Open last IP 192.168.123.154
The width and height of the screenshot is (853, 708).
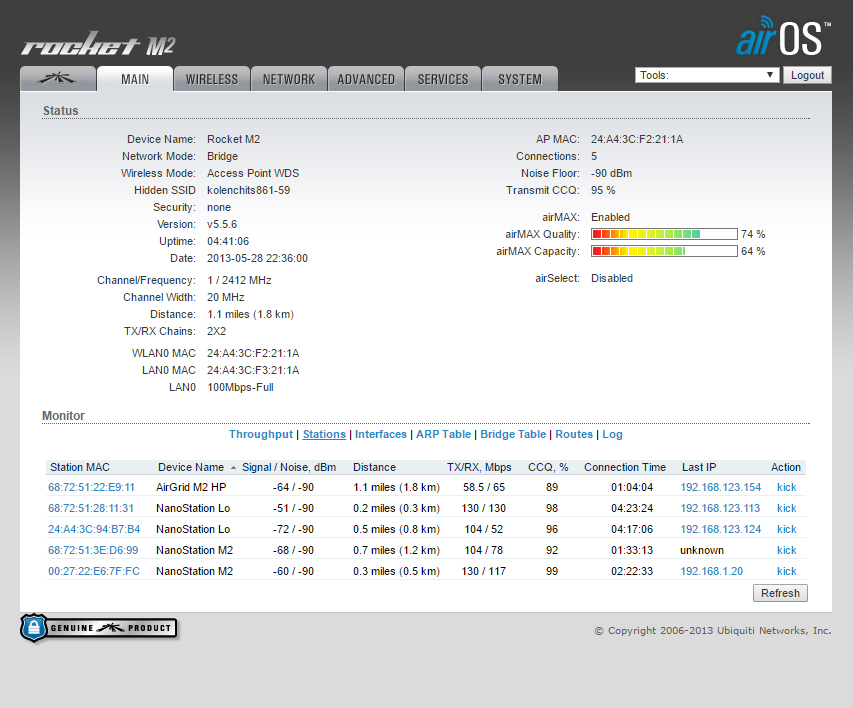tap(721, 487)
